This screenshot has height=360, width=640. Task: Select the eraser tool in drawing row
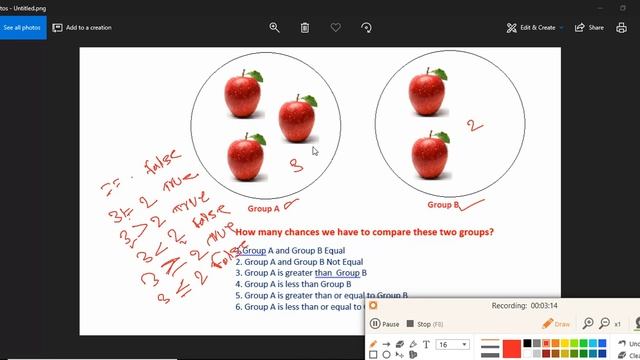400,344
